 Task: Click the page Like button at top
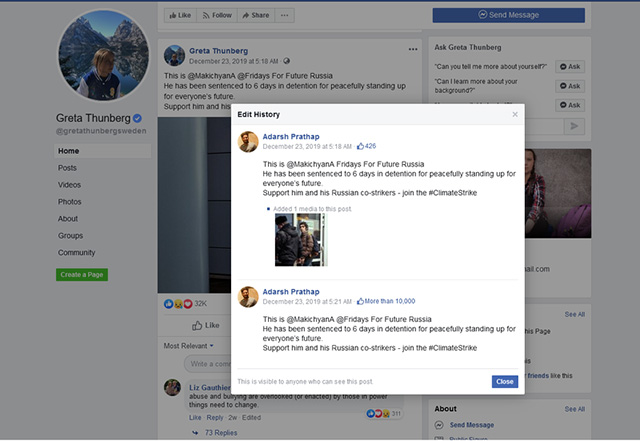pos(180,15)
